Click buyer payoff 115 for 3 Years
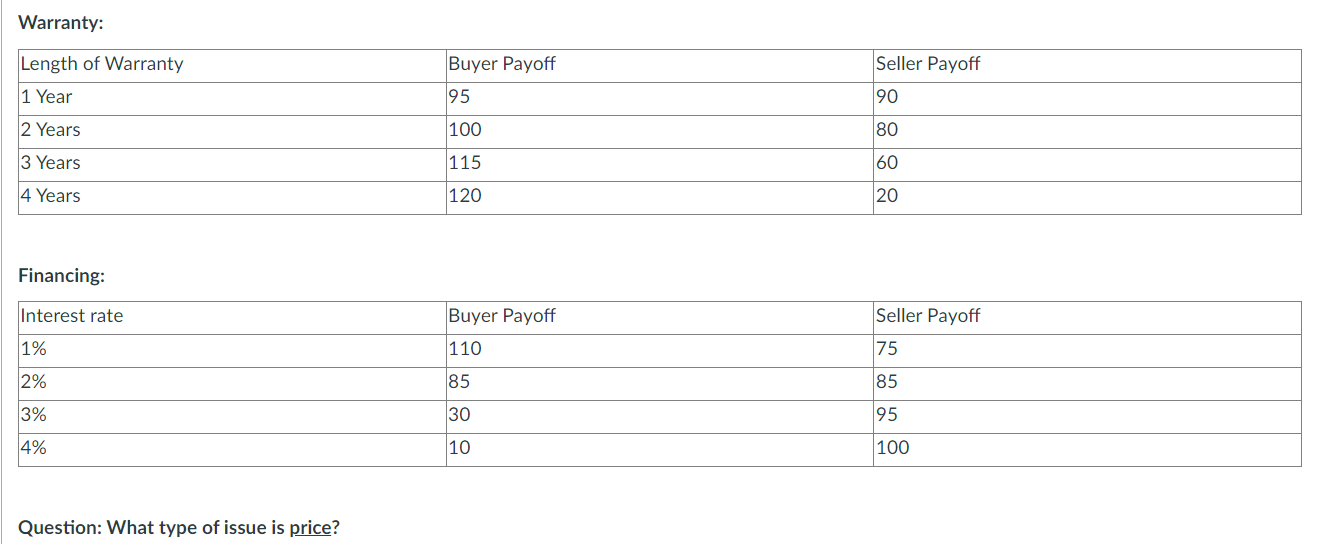 (x=465, y=163)
